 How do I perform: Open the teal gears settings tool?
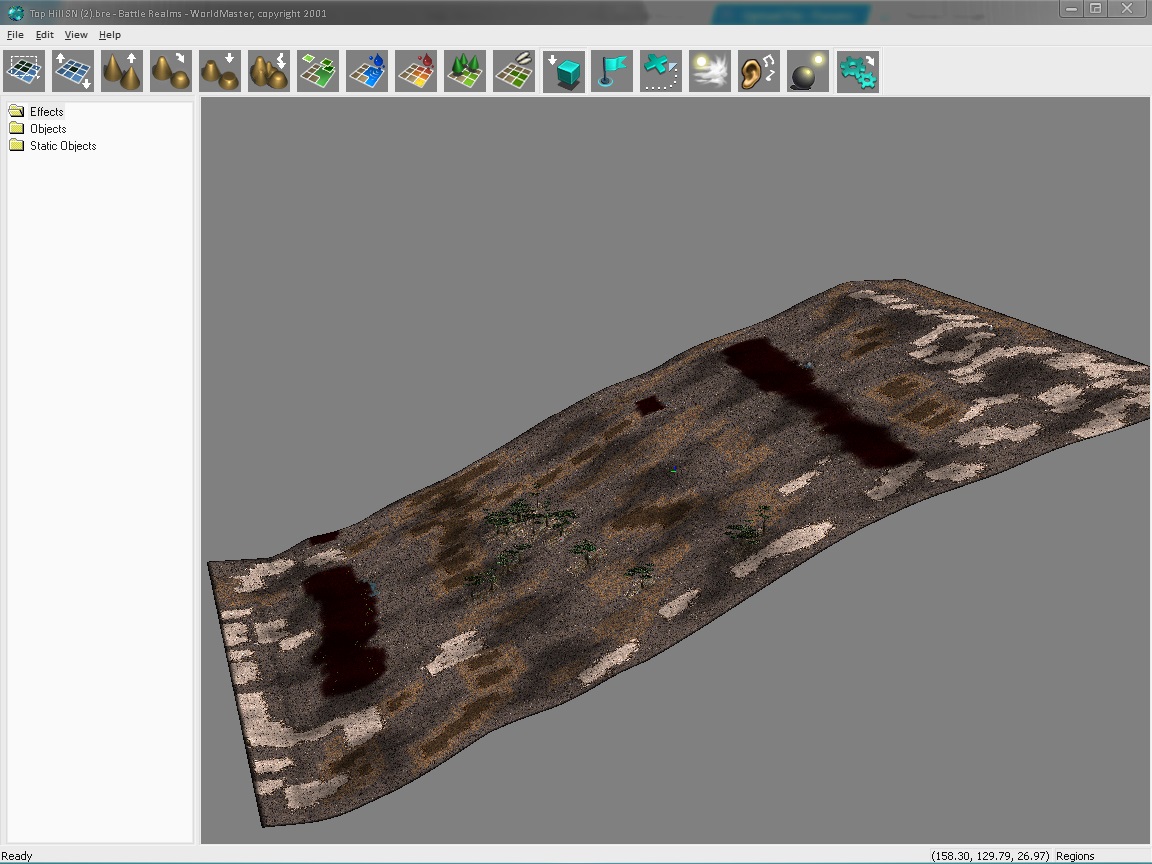857,71
